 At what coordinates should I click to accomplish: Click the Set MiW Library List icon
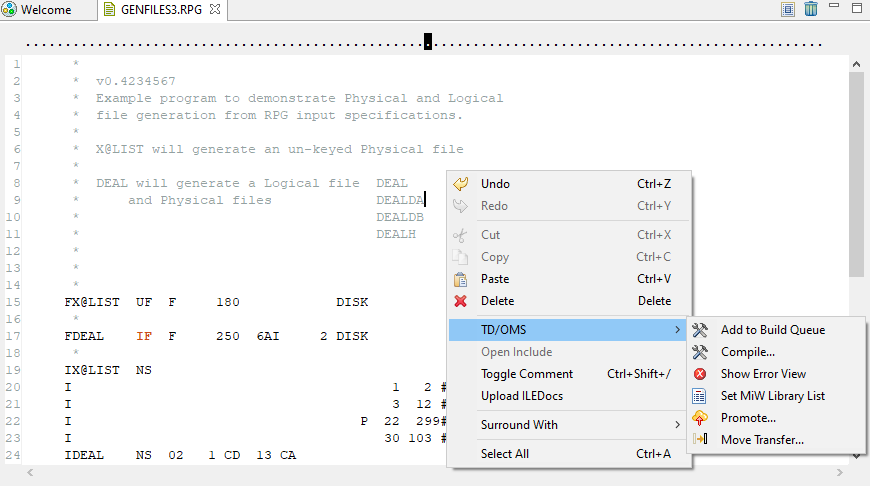700,396
